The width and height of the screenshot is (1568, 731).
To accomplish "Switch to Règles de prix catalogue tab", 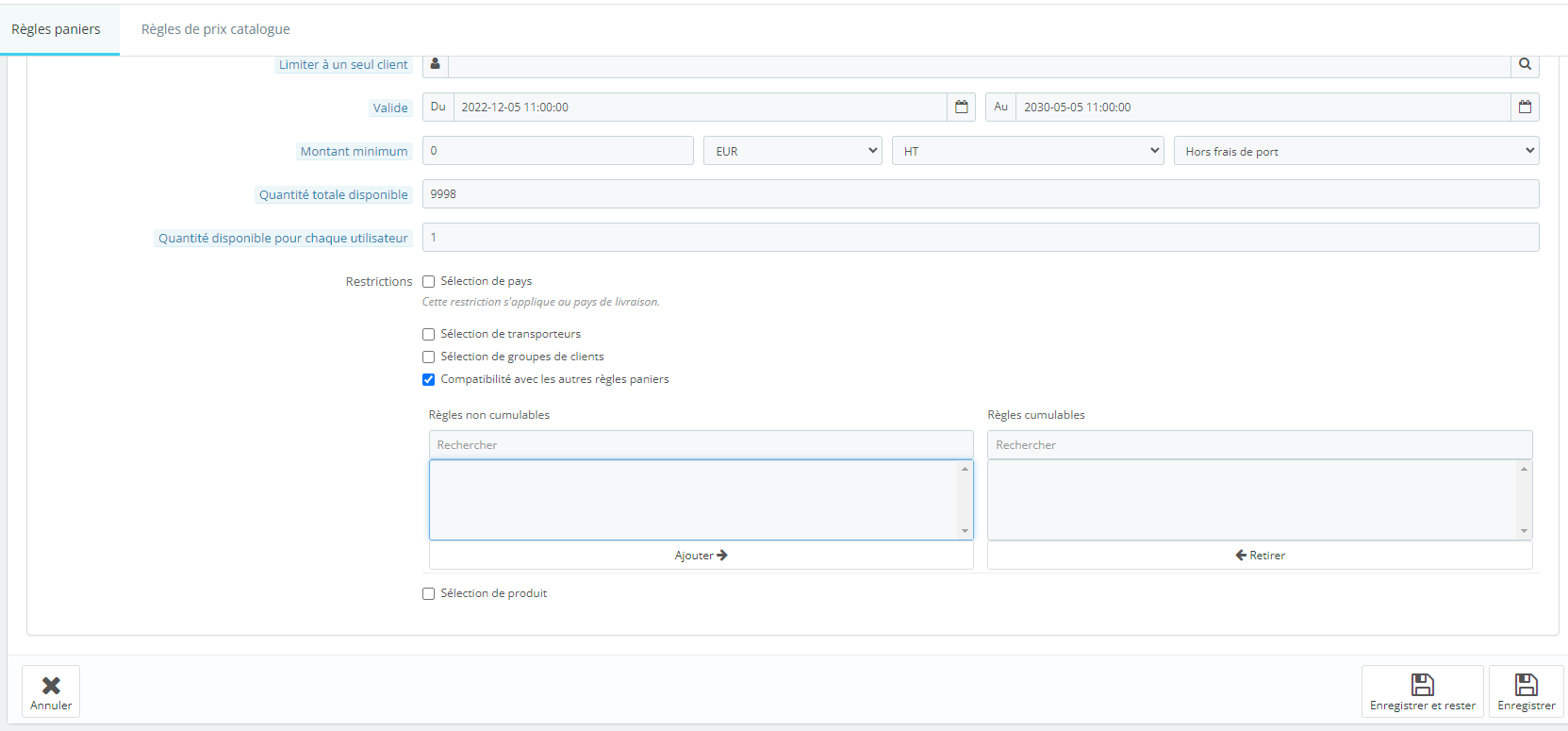I will pyautogui.click(x=216, y=29).
